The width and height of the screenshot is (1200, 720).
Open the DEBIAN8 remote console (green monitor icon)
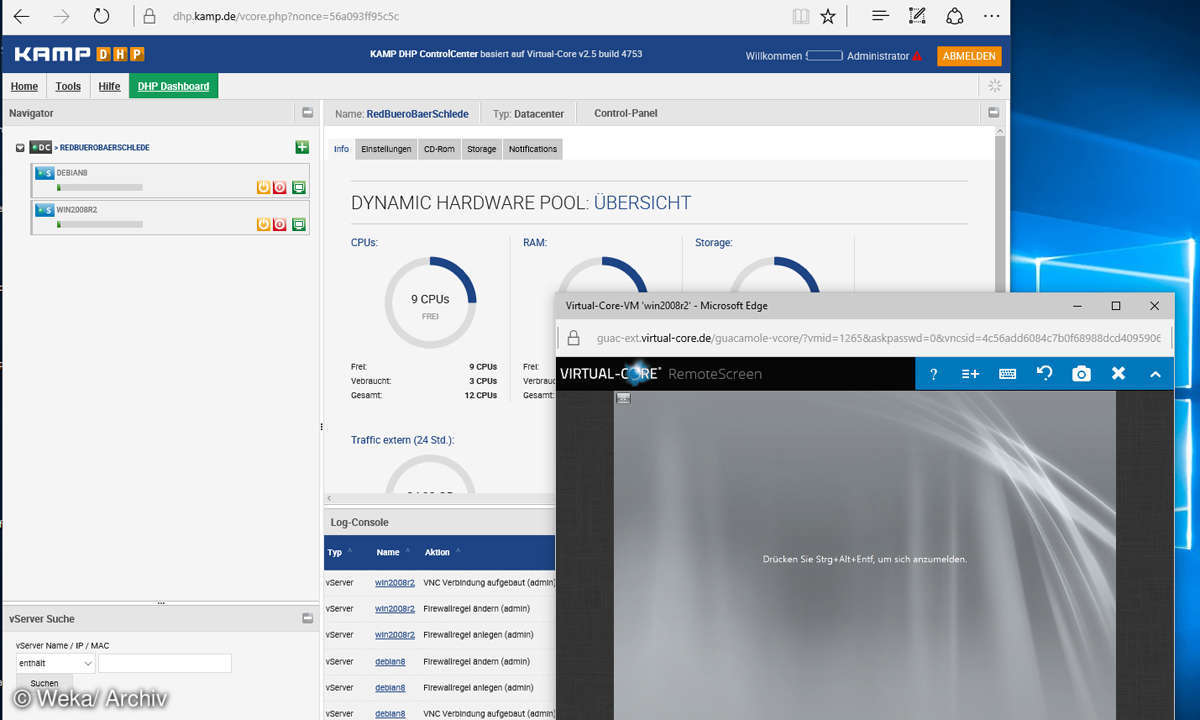pos(298,187)
